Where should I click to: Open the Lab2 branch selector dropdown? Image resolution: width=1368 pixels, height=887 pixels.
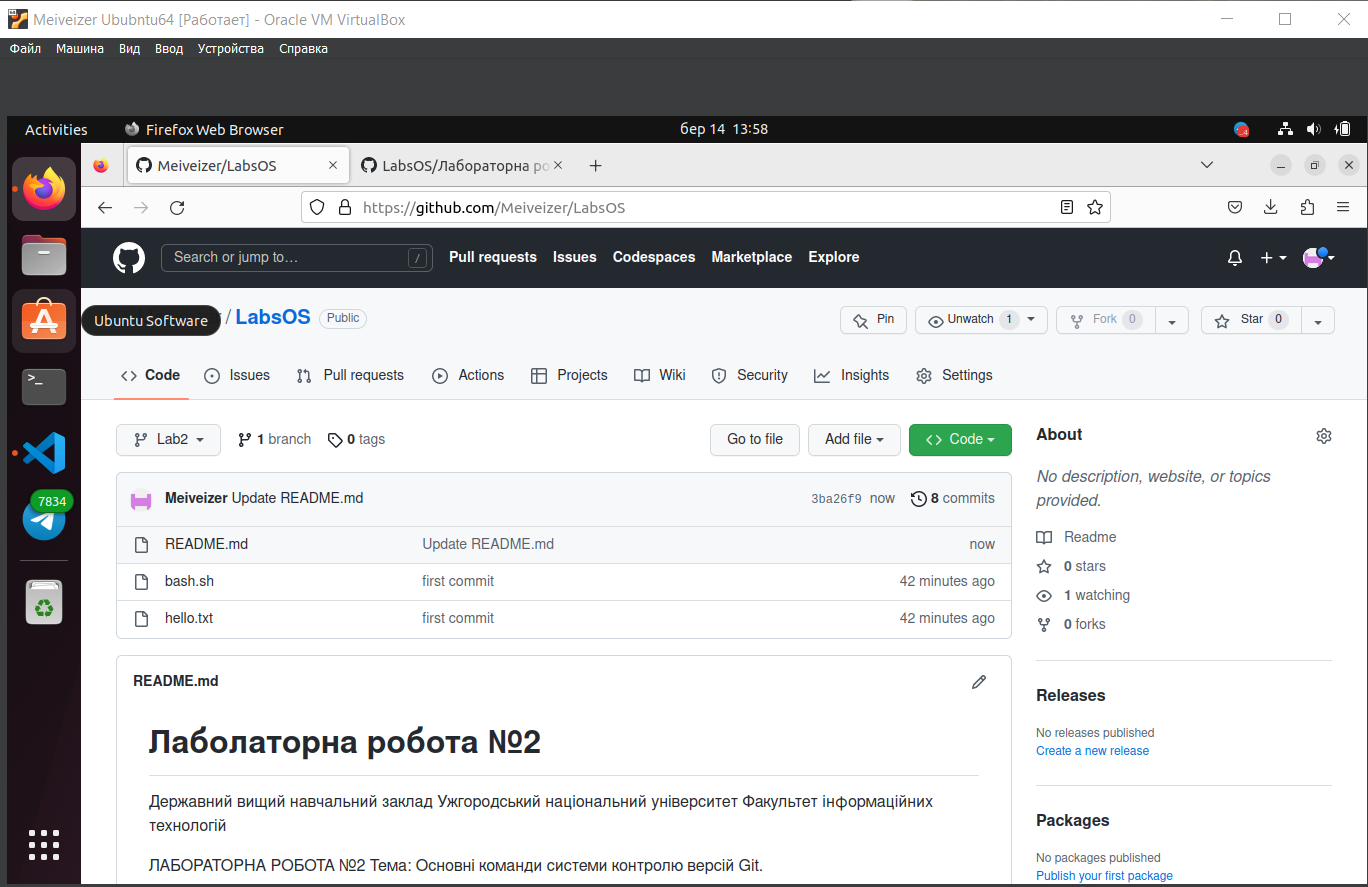[x=167, y=439]
